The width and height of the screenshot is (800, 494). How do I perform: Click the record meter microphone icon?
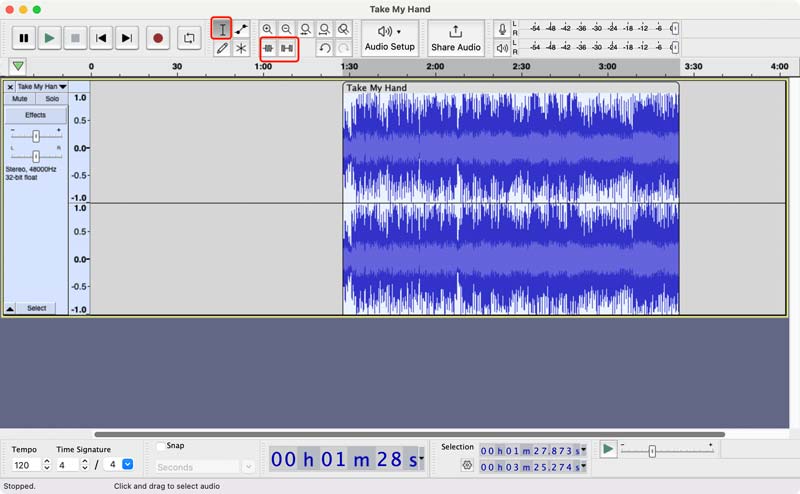(502, 29)
